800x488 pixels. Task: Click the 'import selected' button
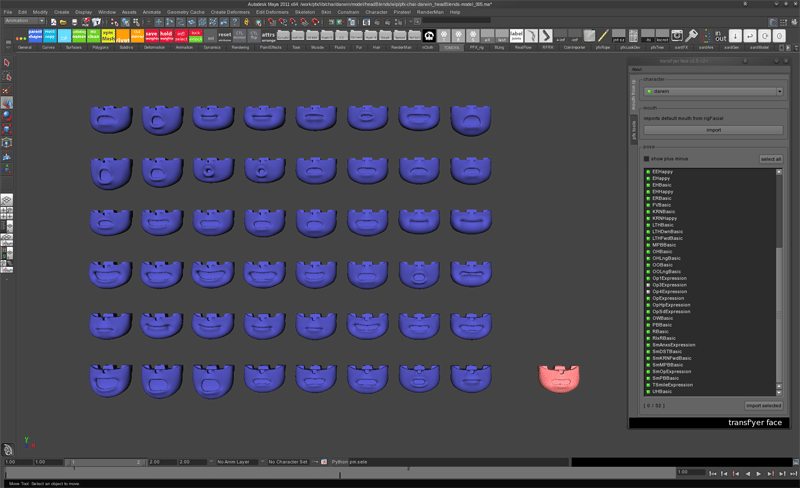click(x=763, y=406)
